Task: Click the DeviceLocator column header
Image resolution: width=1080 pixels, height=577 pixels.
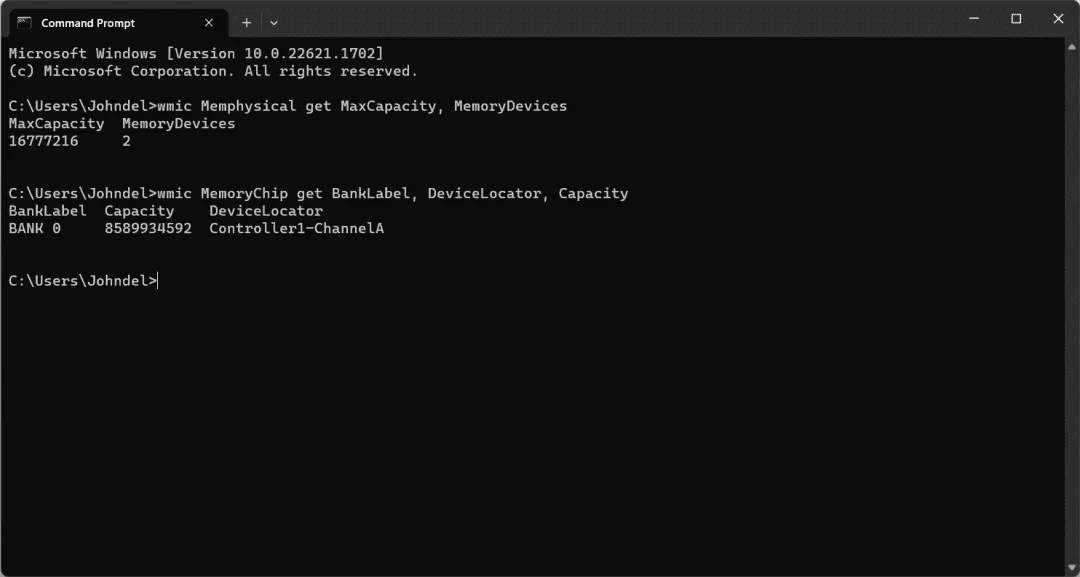Action: (266, 211)
